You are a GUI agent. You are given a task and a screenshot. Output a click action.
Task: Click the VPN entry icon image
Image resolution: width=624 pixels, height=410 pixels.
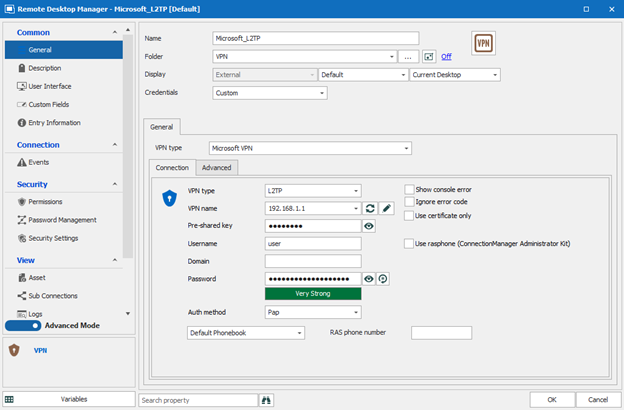tap(483, 45)
